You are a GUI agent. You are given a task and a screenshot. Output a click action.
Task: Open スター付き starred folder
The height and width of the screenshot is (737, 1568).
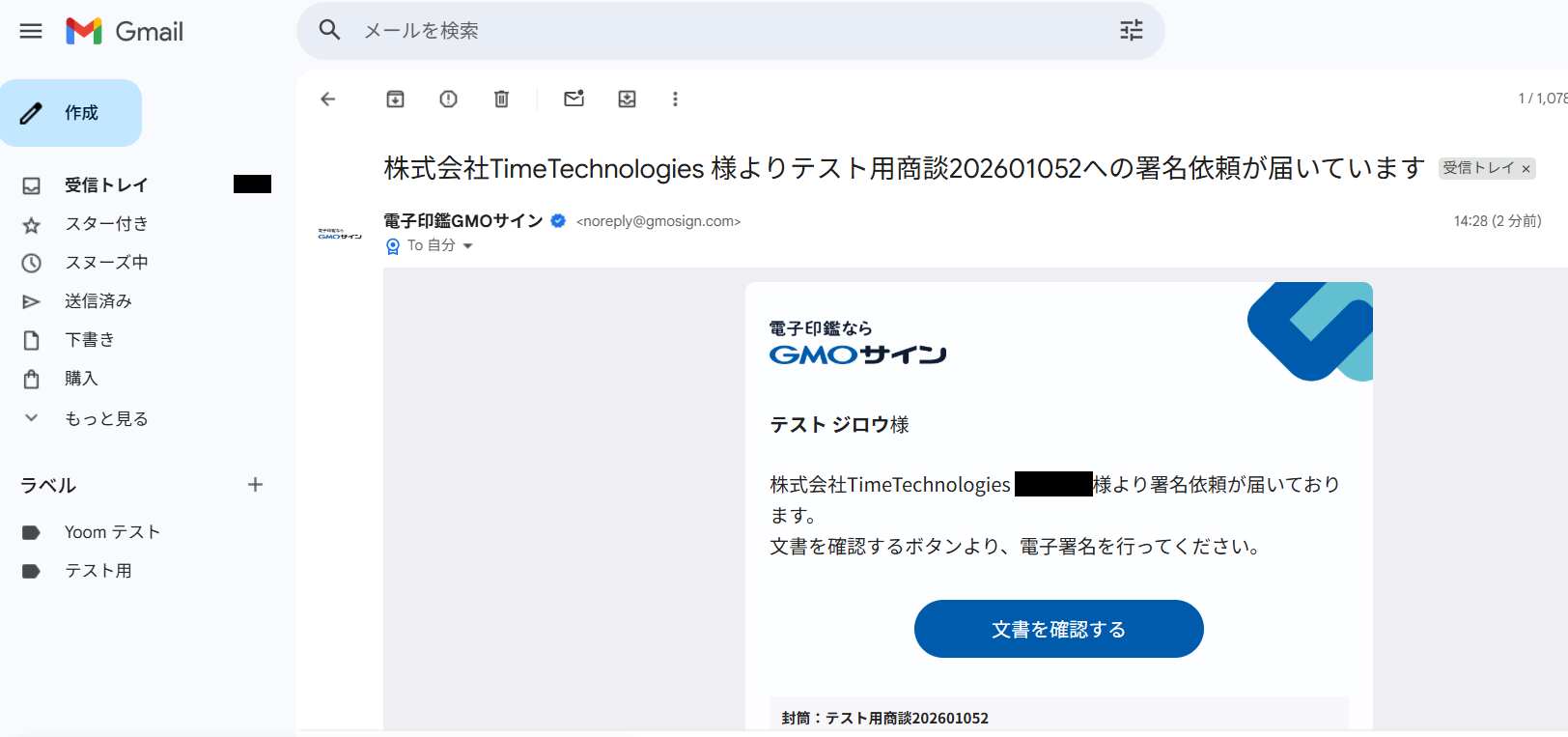106,224
